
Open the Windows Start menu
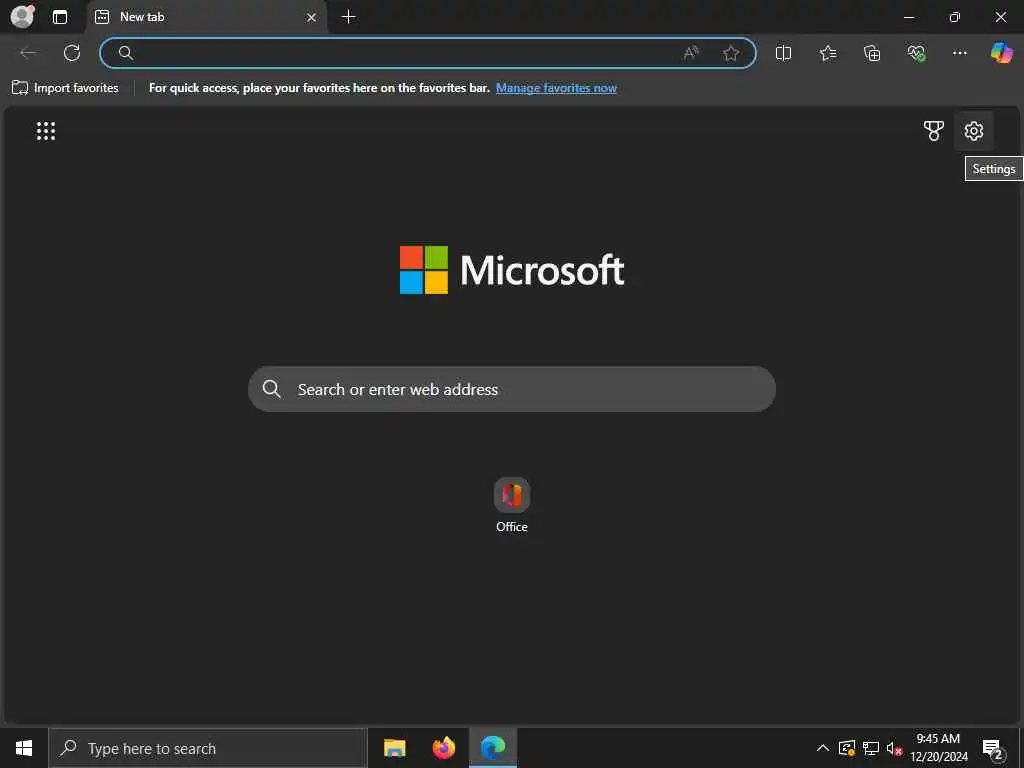24,748
